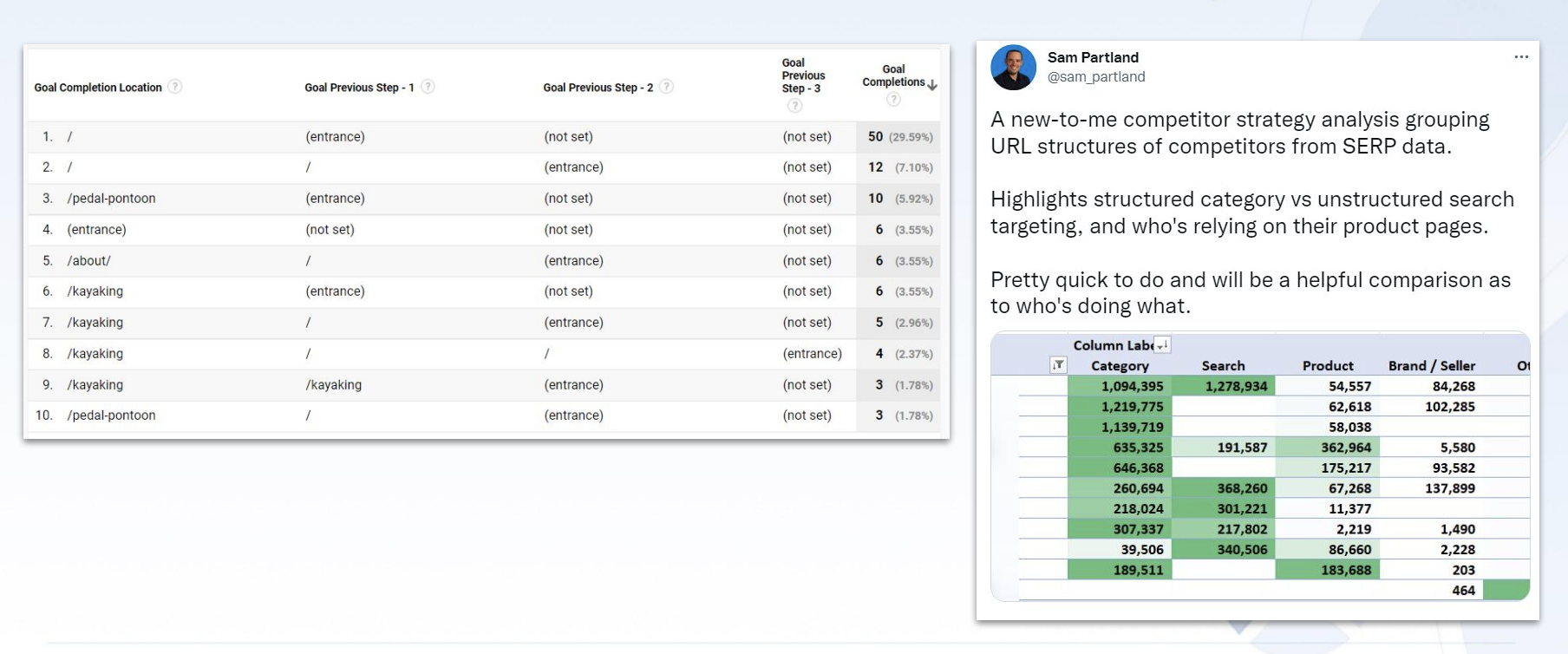1568x654 pixels.
Task: Select the Category column header in spreadsheet
Action: point(1120,366)
